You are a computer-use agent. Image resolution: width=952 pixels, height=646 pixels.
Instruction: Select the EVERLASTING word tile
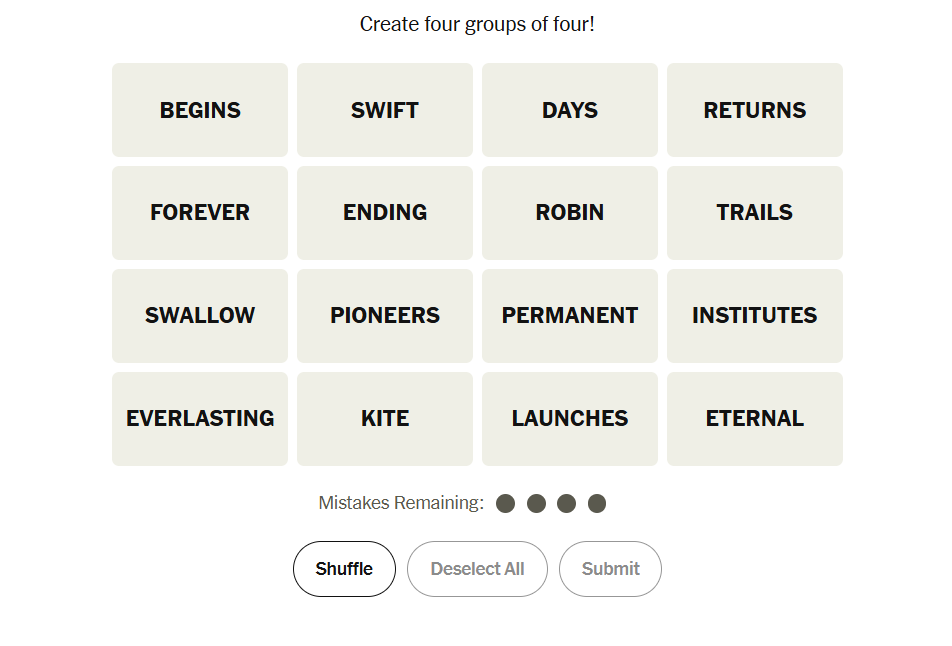tap(200, 419)
